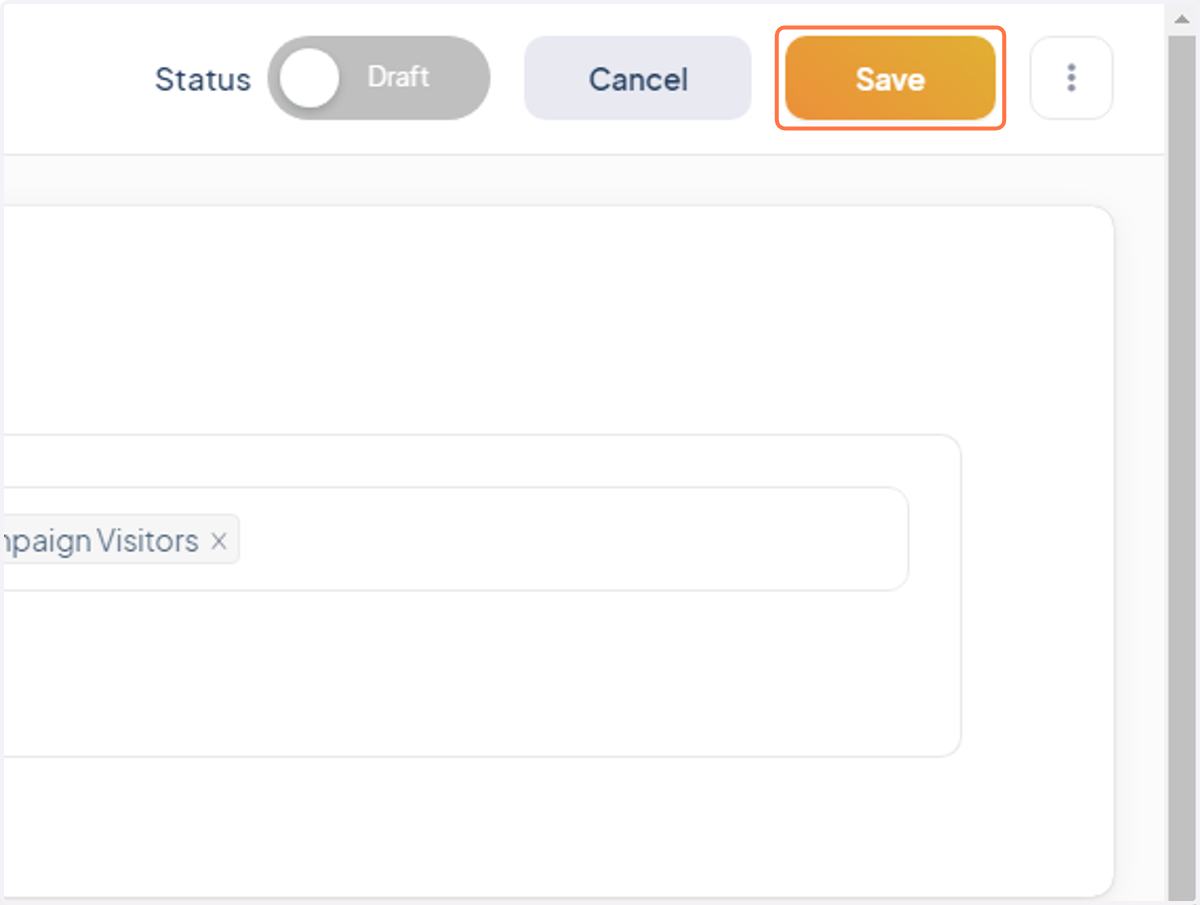Expand the kebab menu beside Save
1200x905 pixels.
pyautogui.click(x=1071, y=78)
